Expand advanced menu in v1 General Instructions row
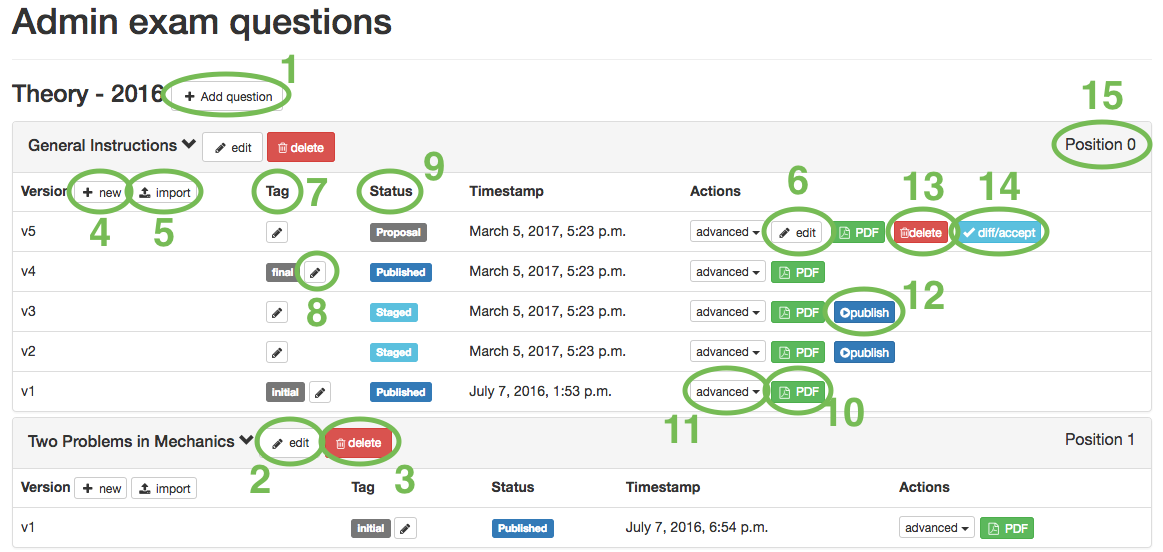Screen dimensions: 1163x552 (727, 392)
